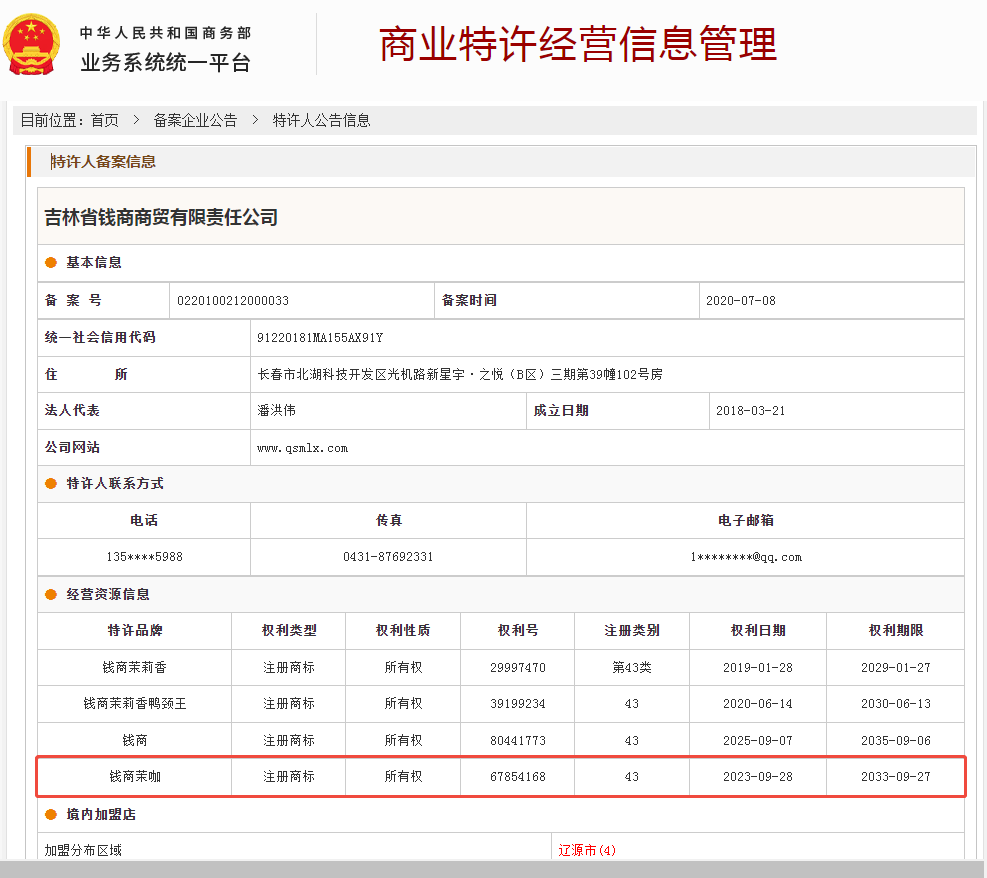Click the 成立日期 field label

point(561,410)
